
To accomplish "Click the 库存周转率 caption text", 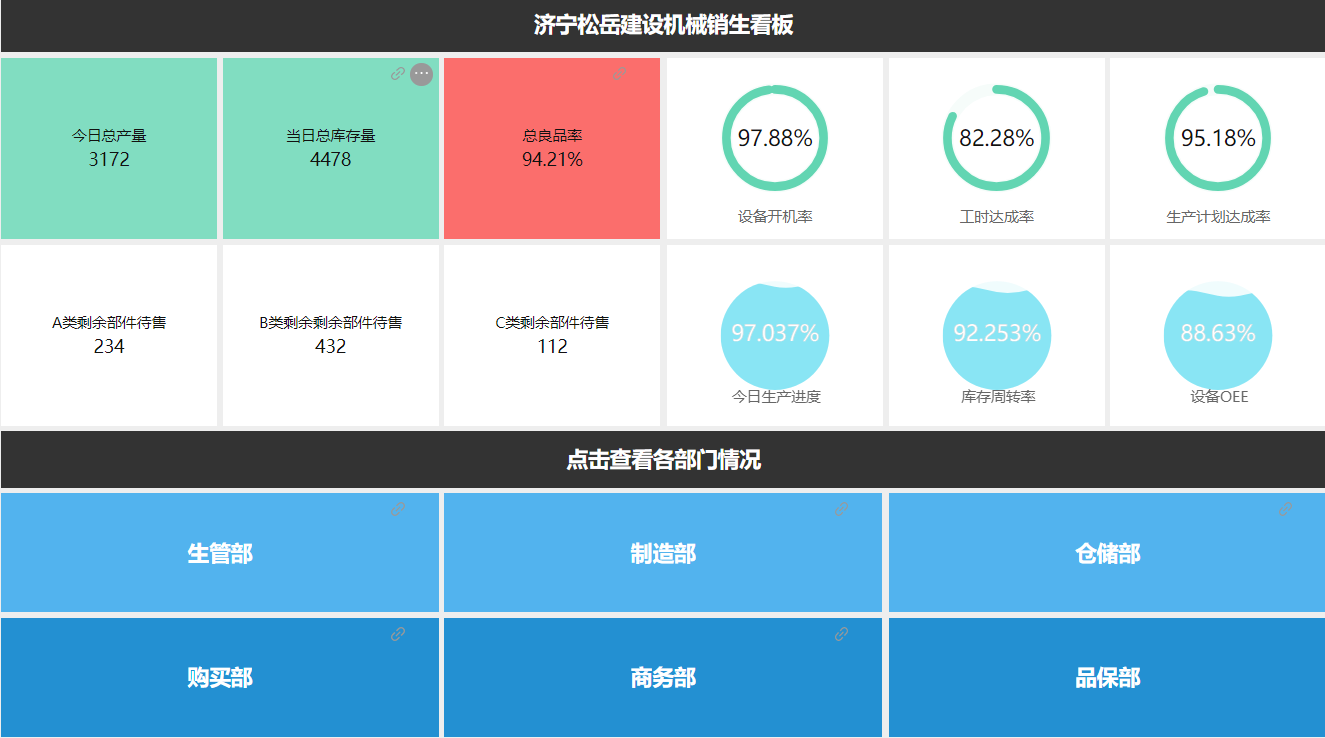I will pyautogui.click(x=997, y=397).
